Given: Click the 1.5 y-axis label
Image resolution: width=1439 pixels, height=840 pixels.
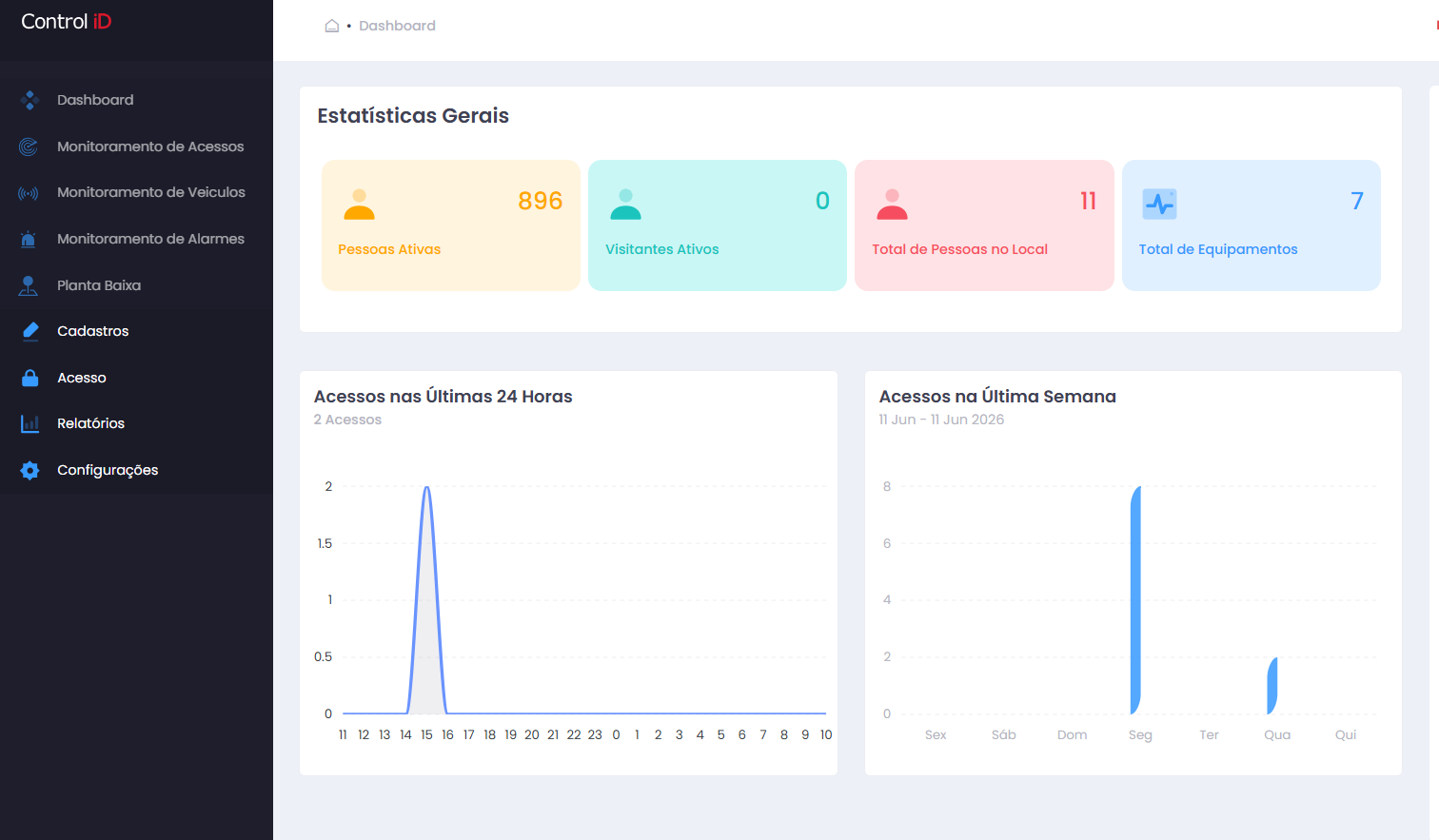Looking at the screenshot, I should (x=325, y=544).
